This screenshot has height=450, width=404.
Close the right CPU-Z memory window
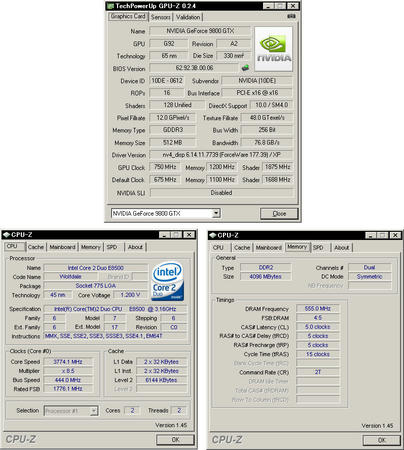(x=395, y=235)
